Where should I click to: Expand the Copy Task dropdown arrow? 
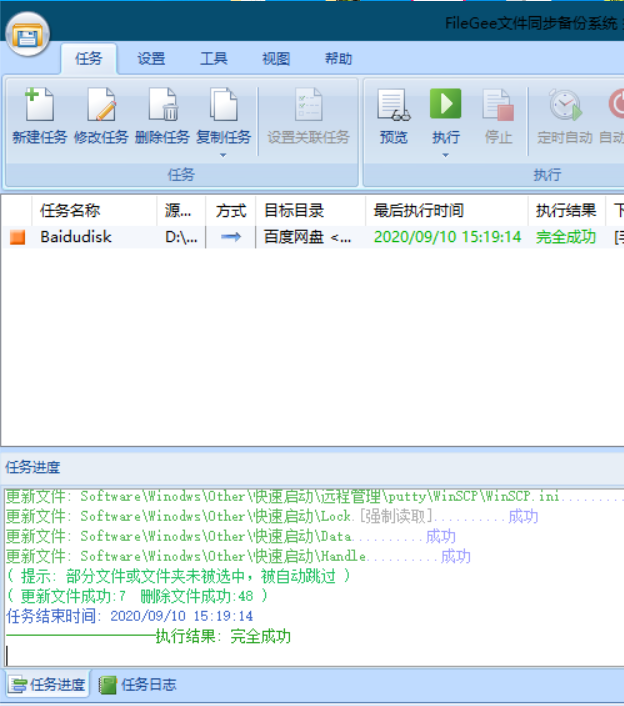pos(223,155)
